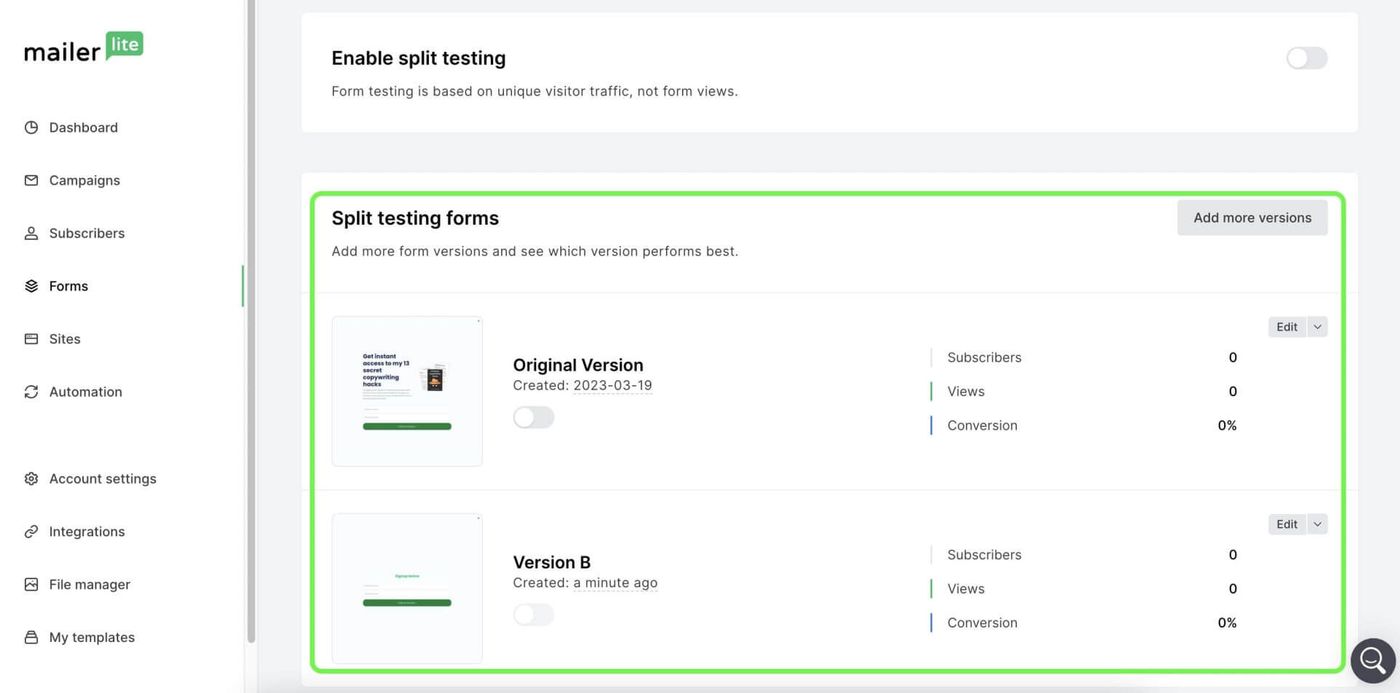Click the My templates icon
Image resolution: width=1400 pixels, height=693 pixels.
pos(31,637)
